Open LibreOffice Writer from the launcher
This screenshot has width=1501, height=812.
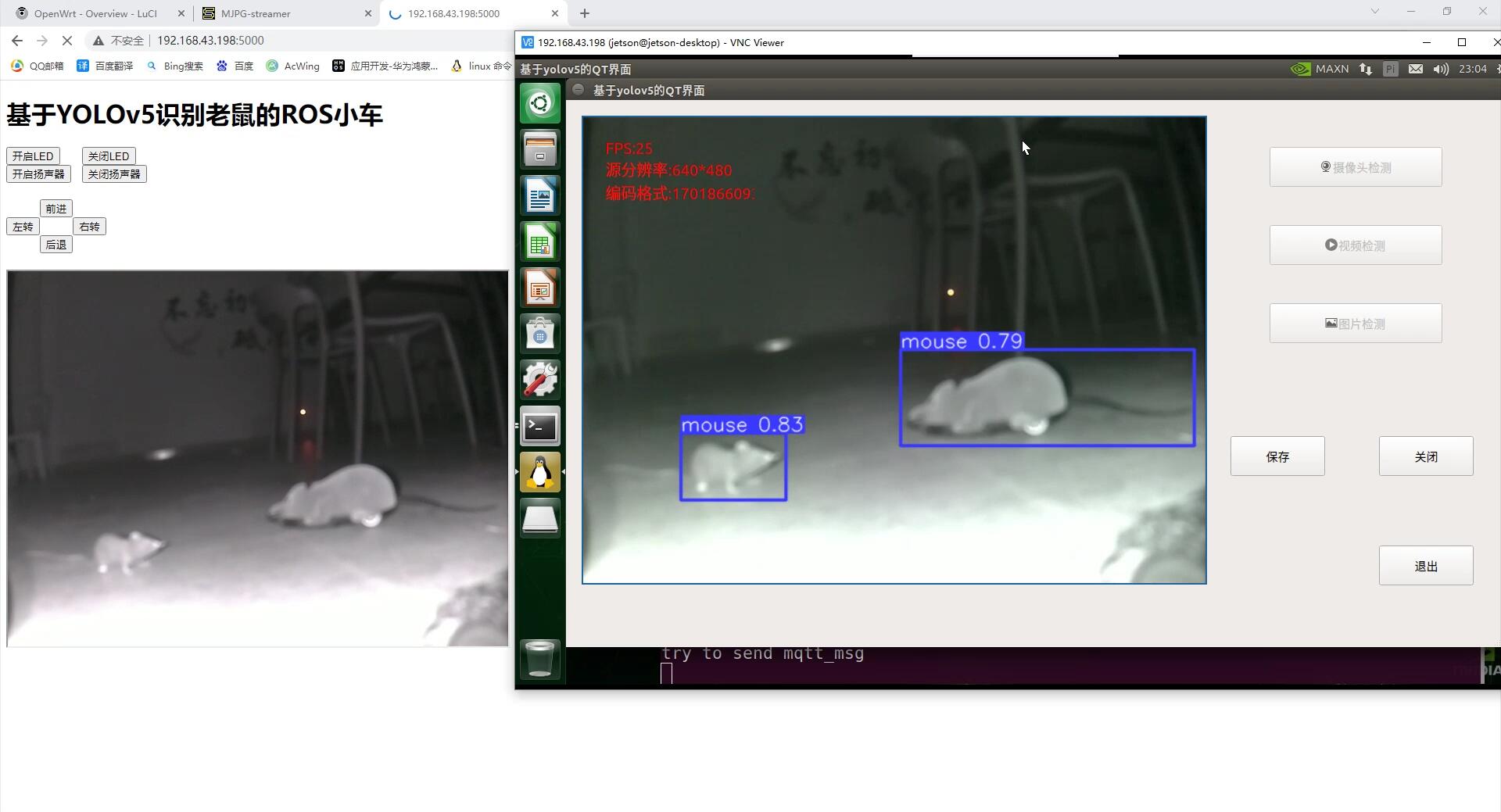click(x=539, y=195)
